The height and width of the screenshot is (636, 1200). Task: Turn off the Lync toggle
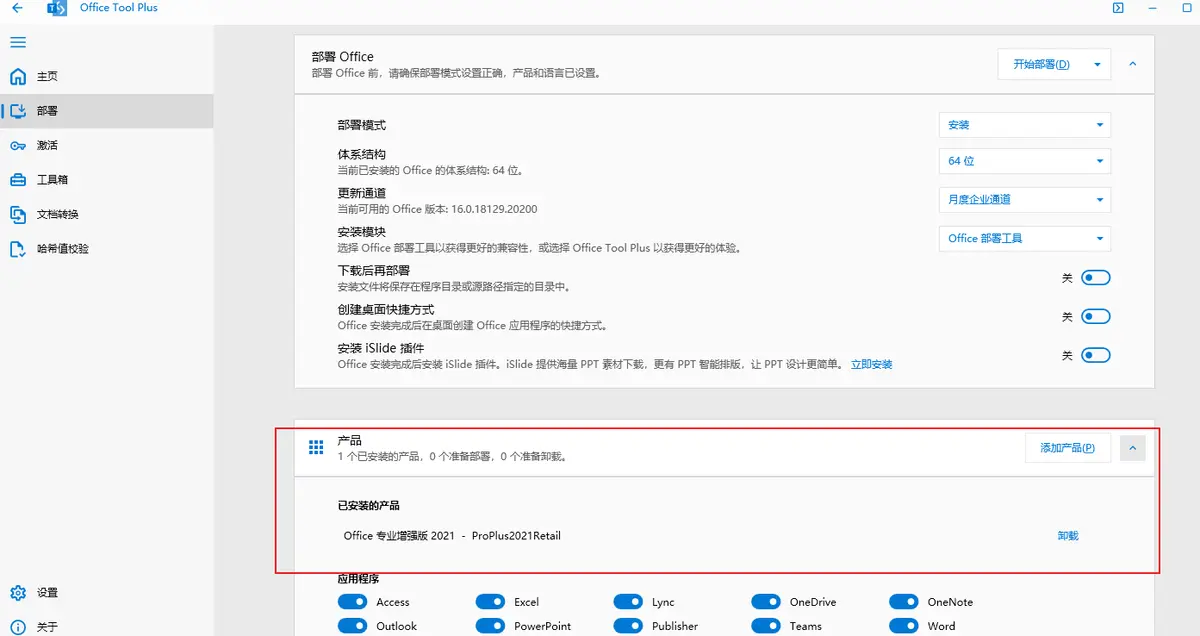pos(628,602)
